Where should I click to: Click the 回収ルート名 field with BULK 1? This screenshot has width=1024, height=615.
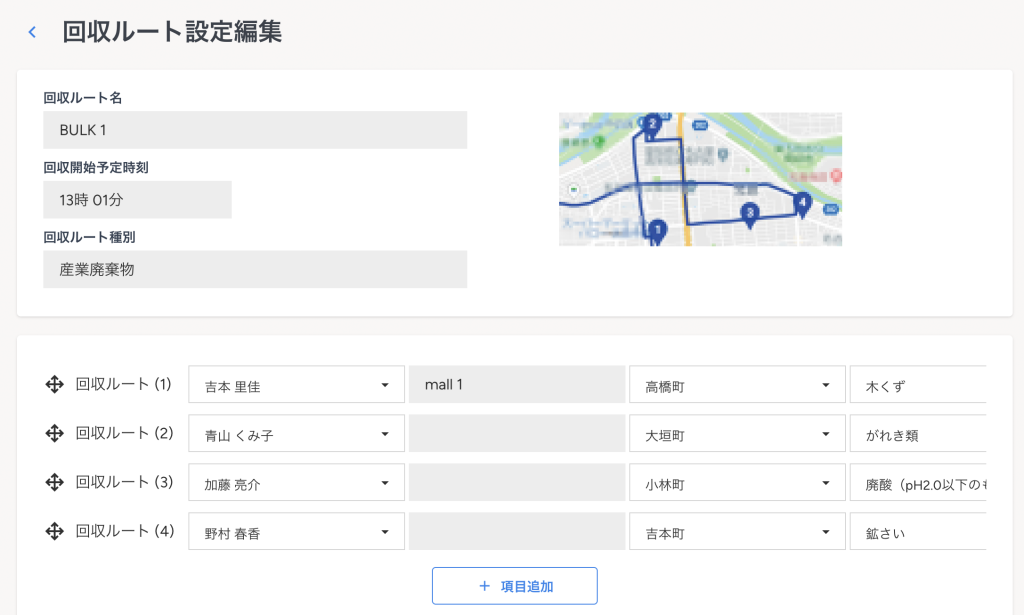coord(255,130)
